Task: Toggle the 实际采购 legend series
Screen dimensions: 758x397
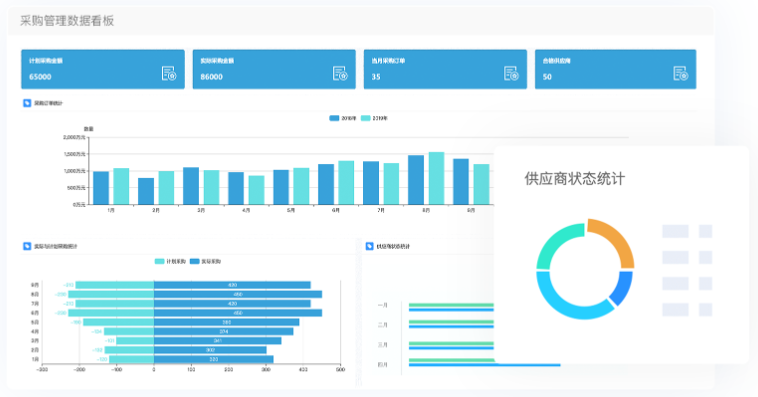Action: (x=205, y=261)
